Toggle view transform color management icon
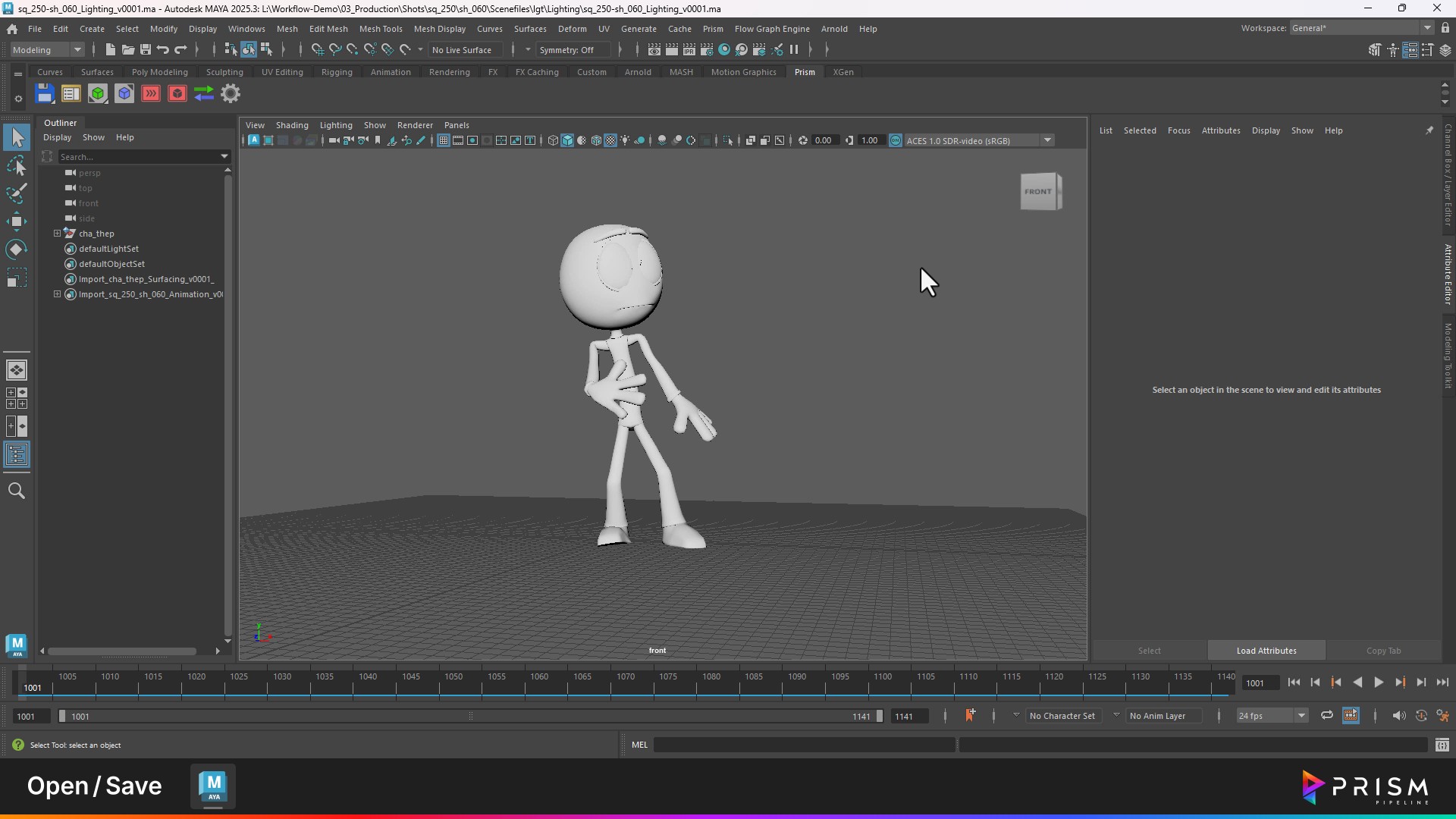Screen dimensions: 1456x819 pyautogui.click(x=896, y=140)
